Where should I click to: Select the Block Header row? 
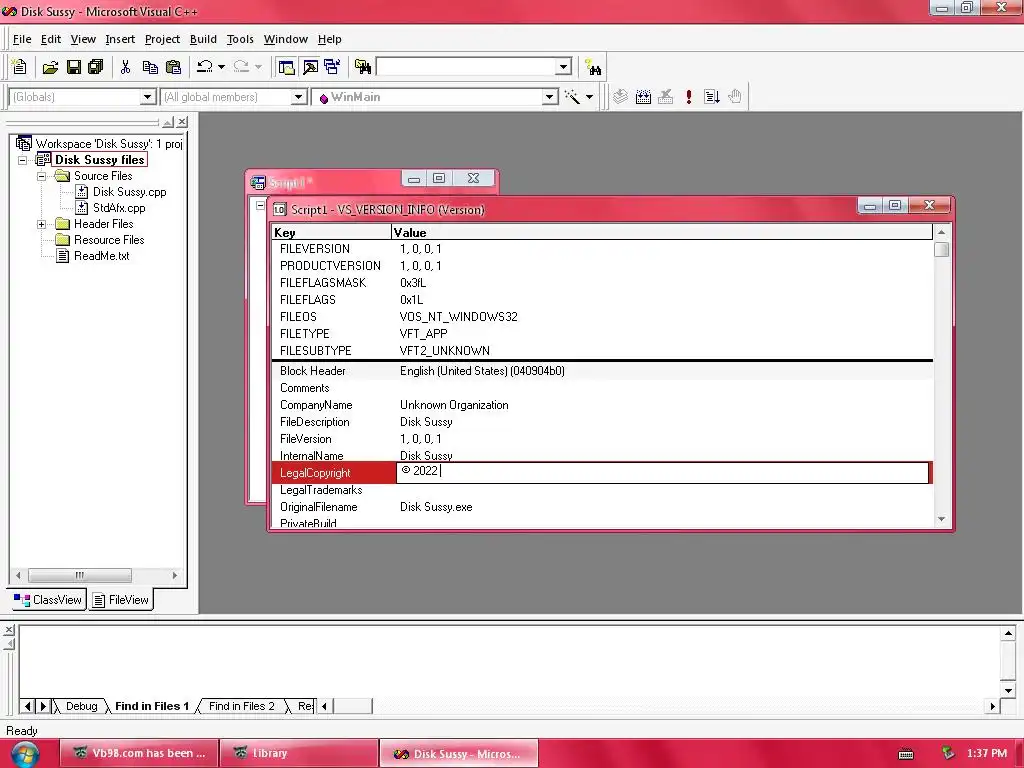tap(601, 371)
